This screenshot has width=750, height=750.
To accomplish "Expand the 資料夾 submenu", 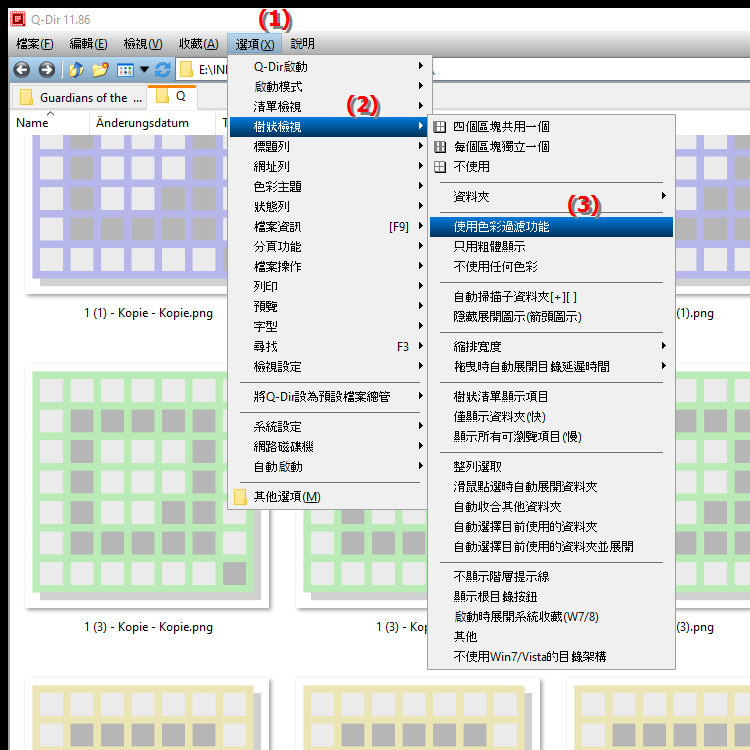I will pos(551,197).
